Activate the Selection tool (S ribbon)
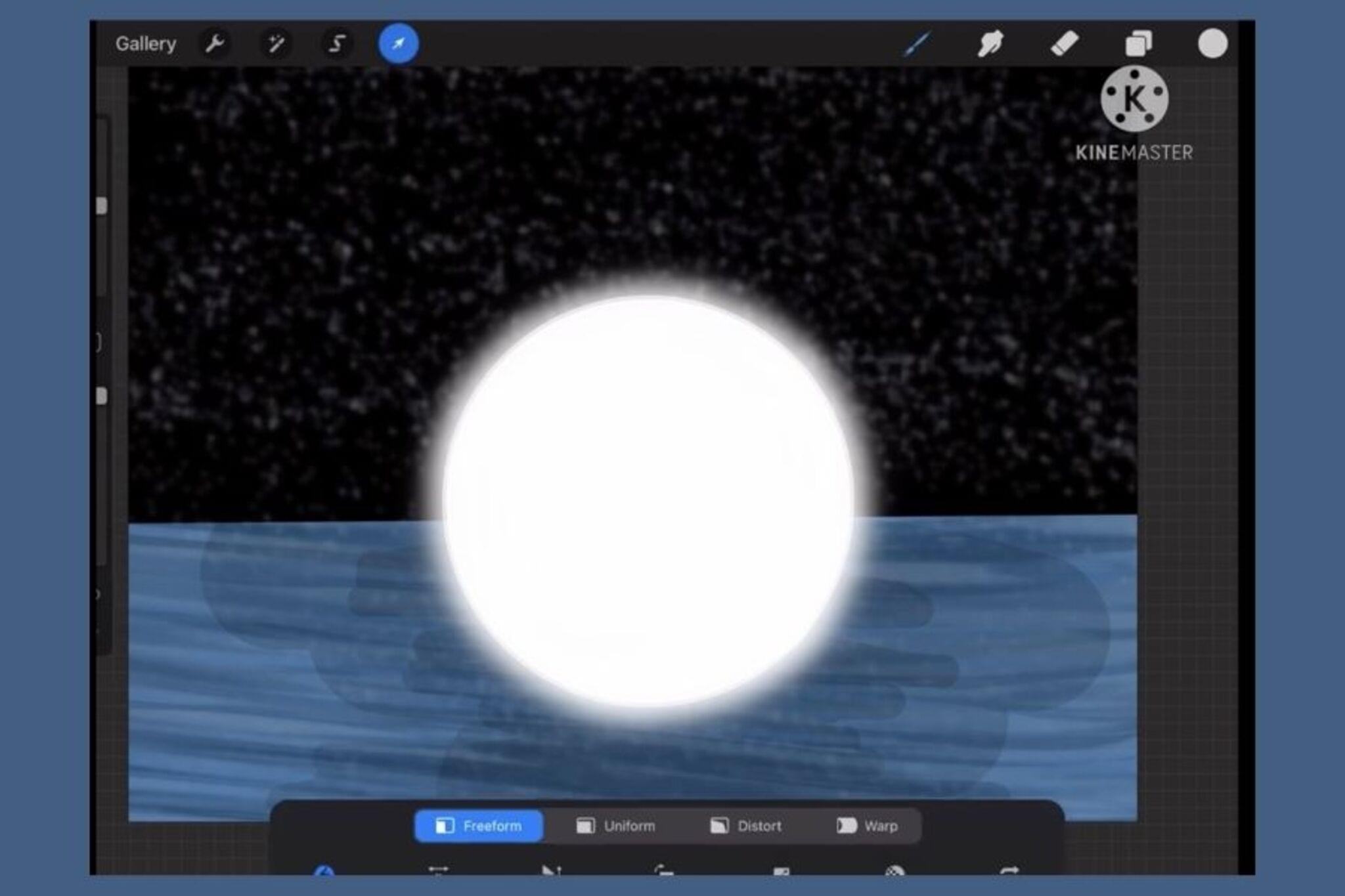 point(337,44)
